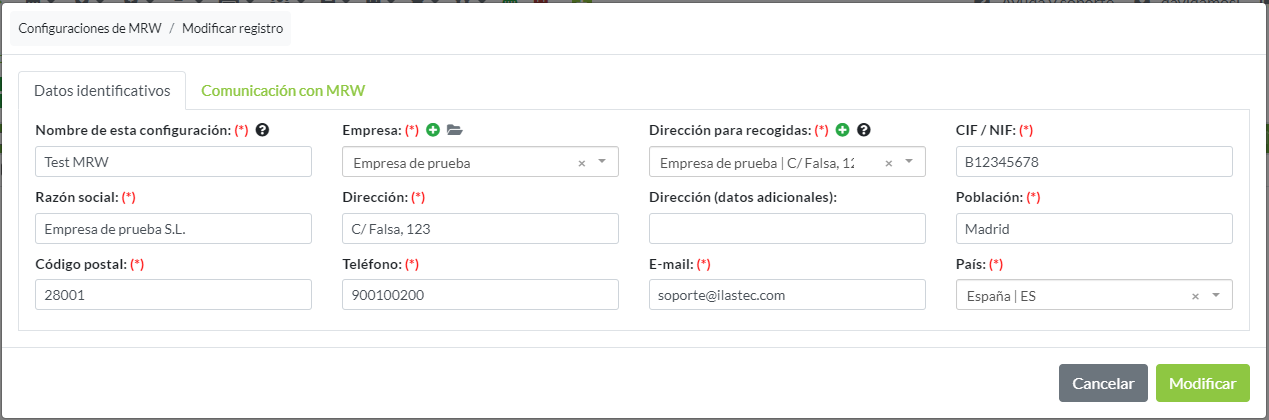Click green plus icon next to Empresa
The height and width of the screenshot is (420, 1269).
[433, 130]
